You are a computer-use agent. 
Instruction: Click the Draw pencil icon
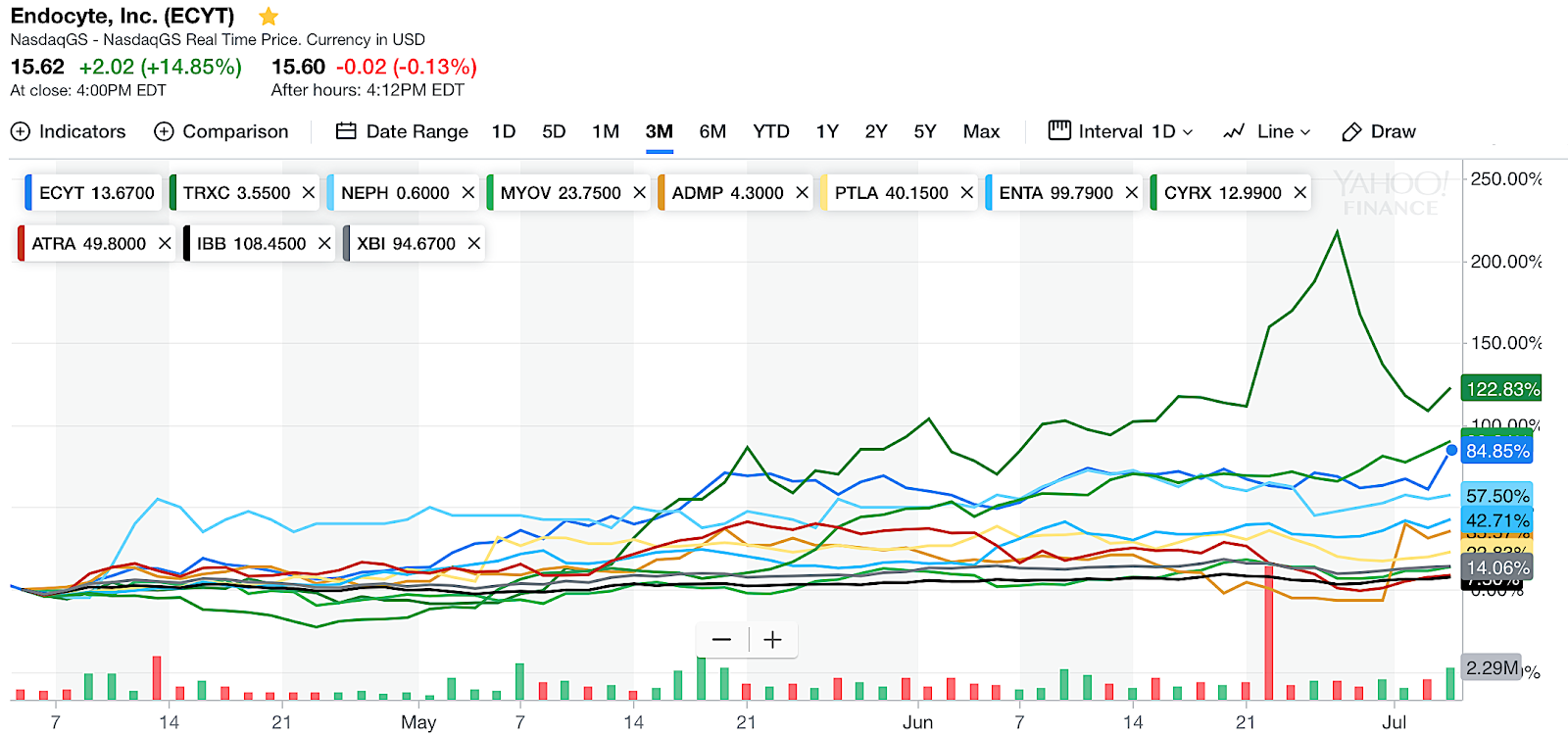click(x=1352, y=131)
